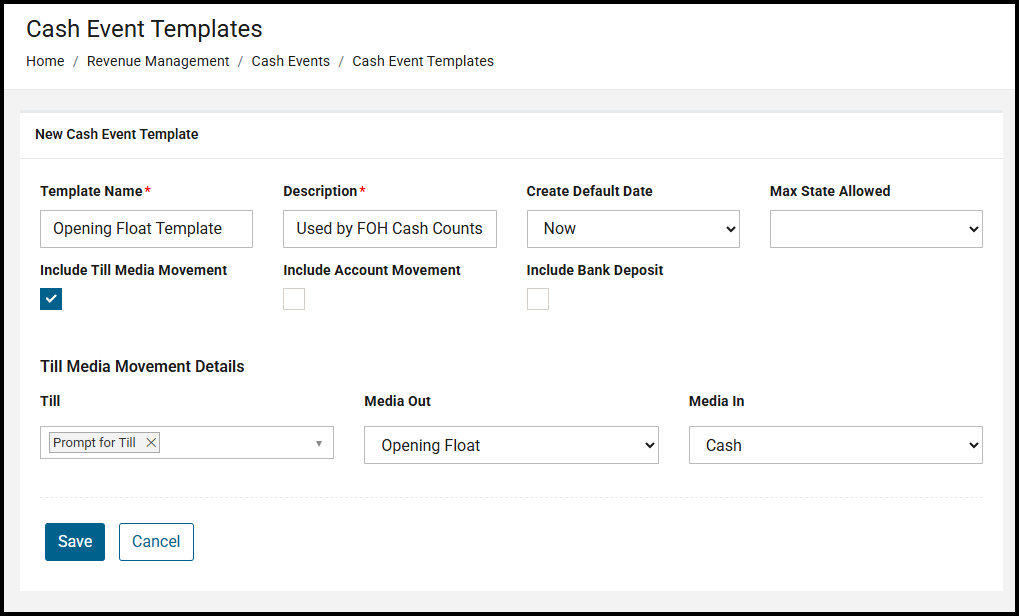Click the Media Out label
1019x616 pixels.
coord(398,402)
